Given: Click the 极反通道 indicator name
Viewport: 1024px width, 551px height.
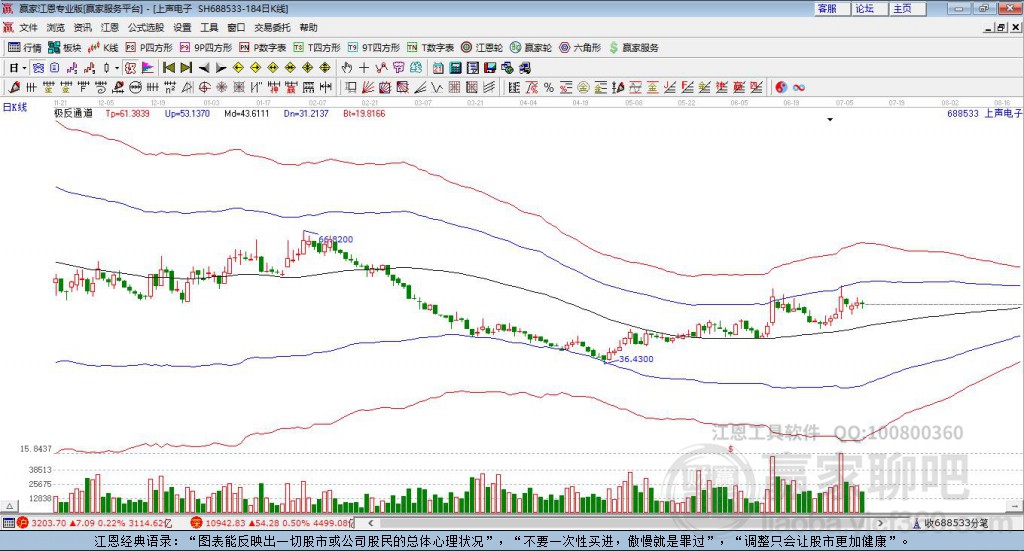Looking at the screenshot, I should 73,114.
